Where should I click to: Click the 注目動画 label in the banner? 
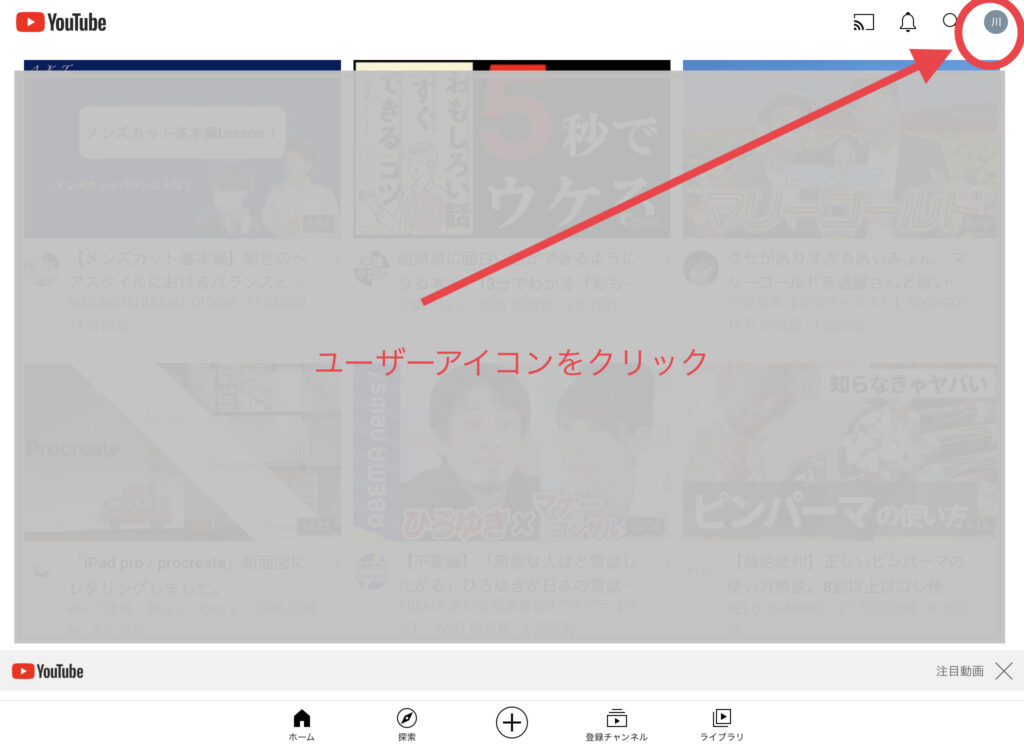point(959,671)
